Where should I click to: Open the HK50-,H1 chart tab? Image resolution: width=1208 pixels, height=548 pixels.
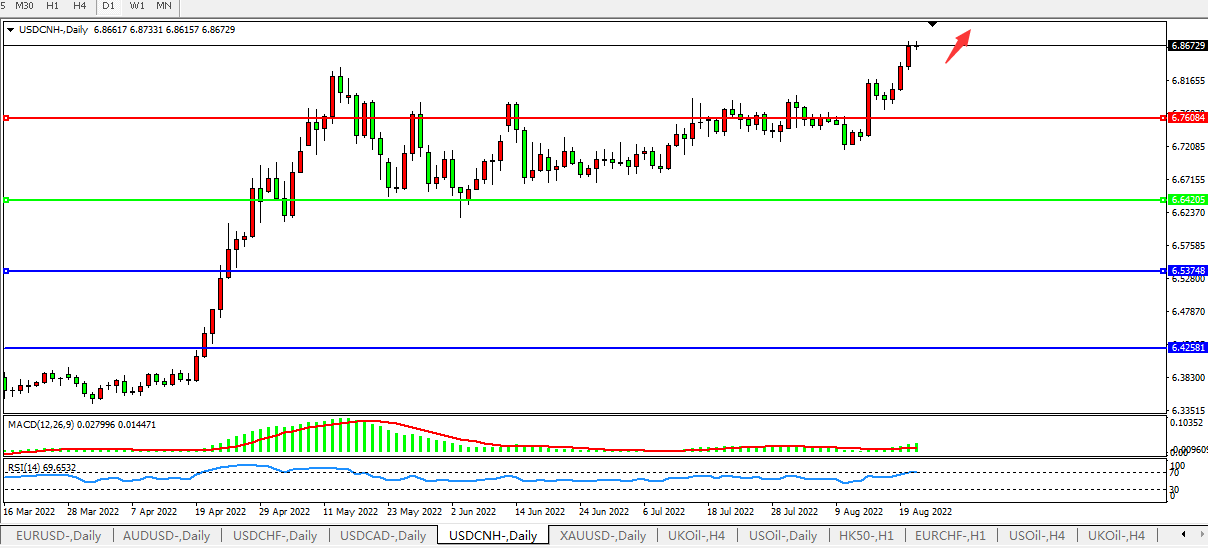click(x=866, y=535)
